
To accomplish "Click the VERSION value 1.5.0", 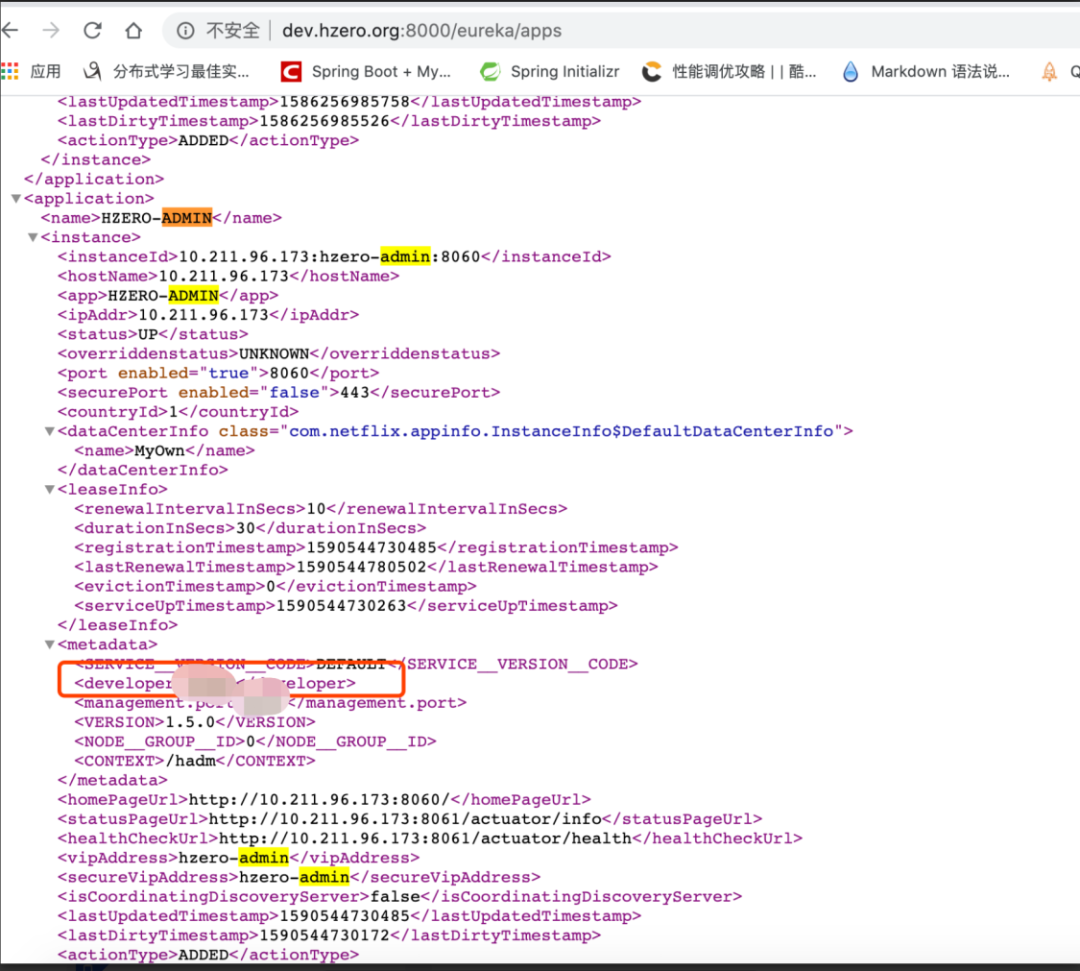I will pos(190,722).
